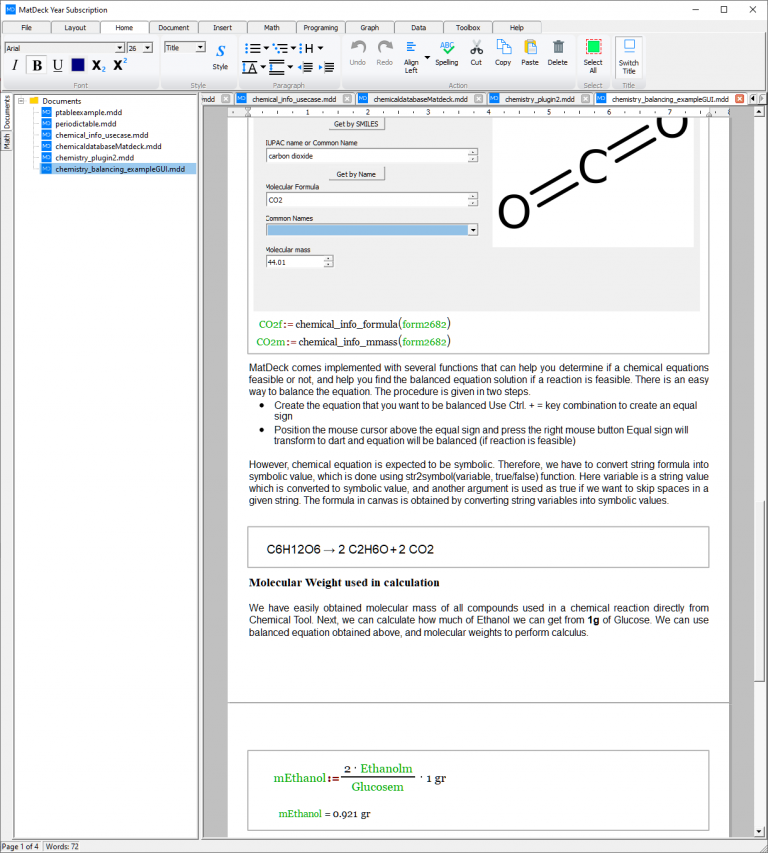Open the Arial font name dropdown
This screenshot has width=768, height=853.
[120, 47]
